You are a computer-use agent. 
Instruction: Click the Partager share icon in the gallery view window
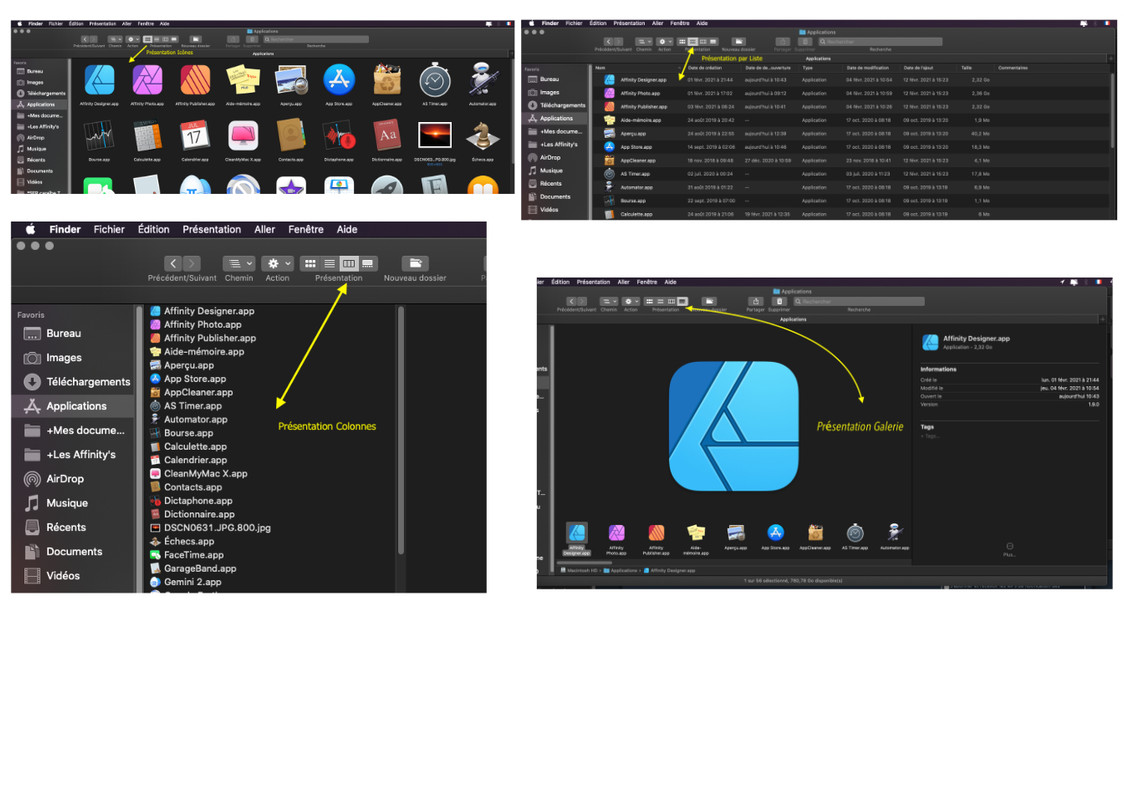coord(756,302)
